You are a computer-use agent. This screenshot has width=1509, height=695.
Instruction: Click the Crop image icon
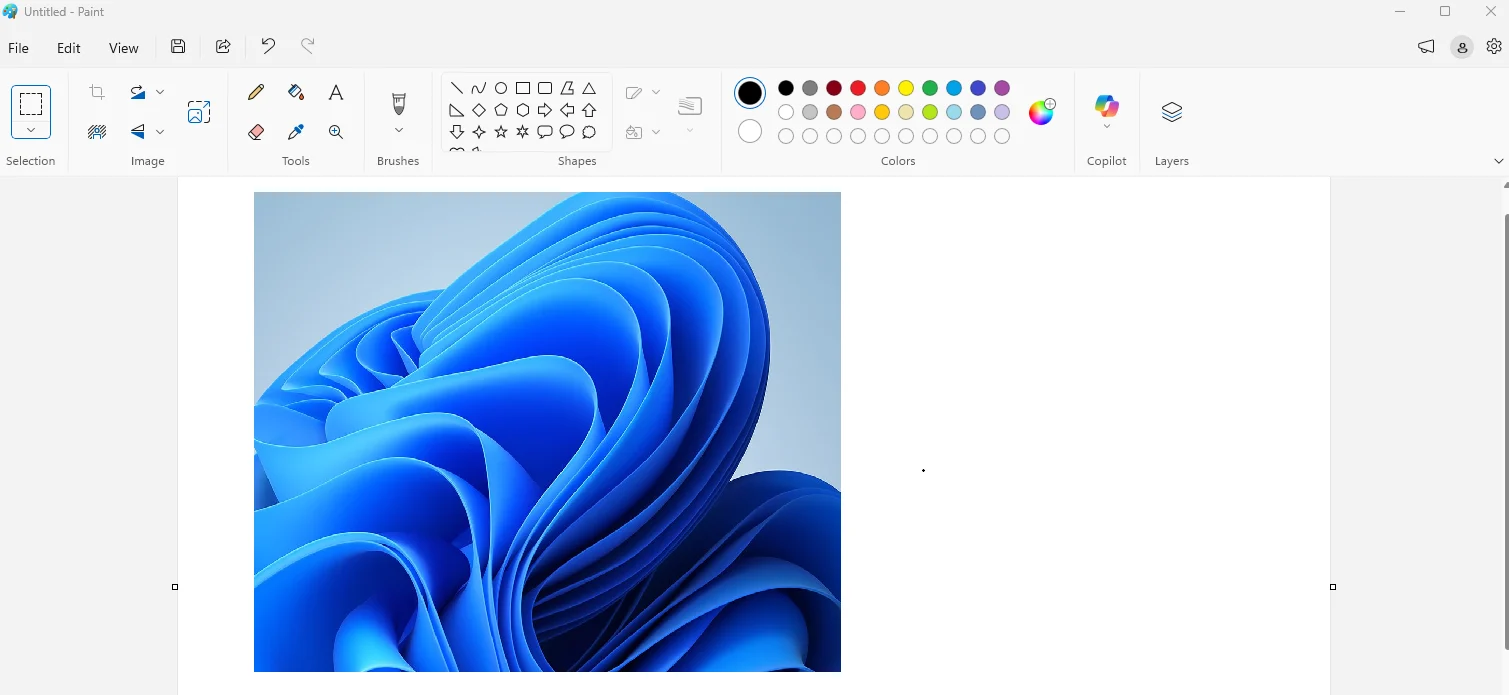pos(97,92)
